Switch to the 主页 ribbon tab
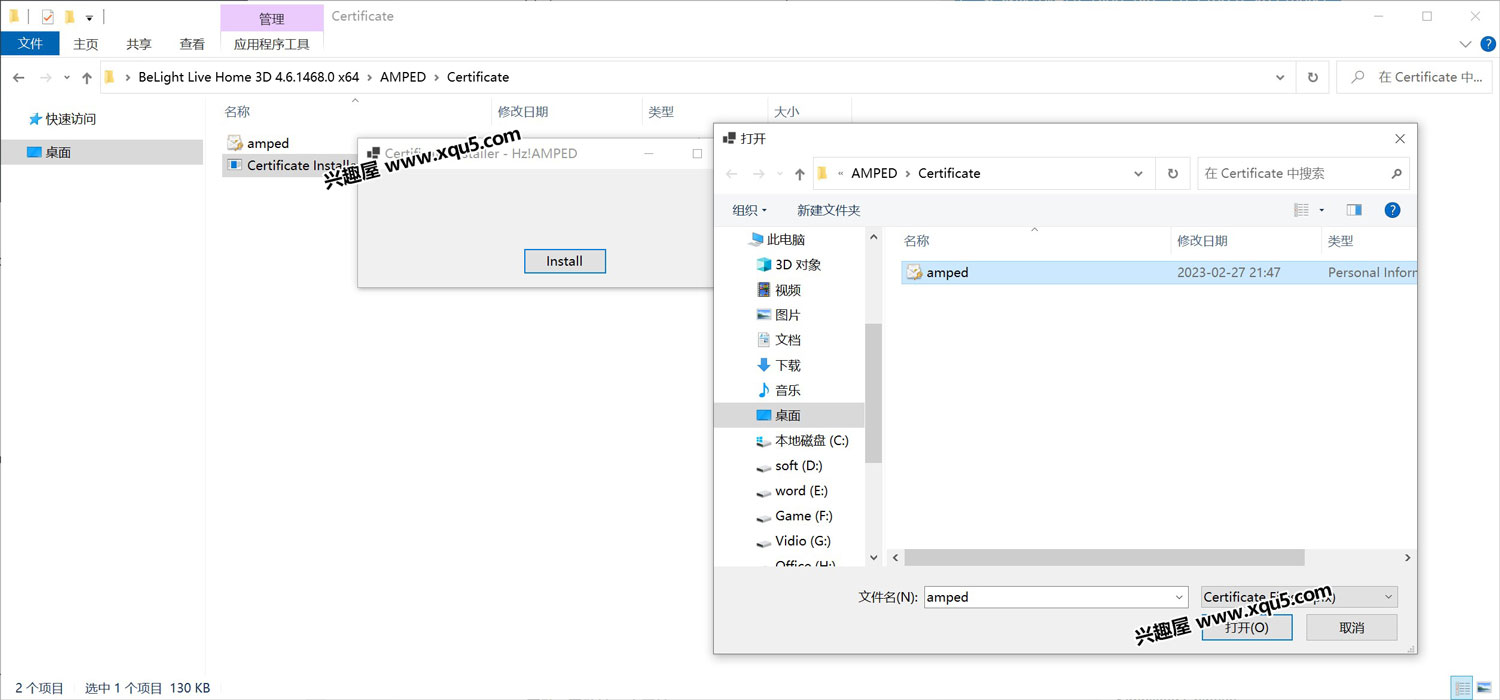This screenshot has height=700, width=1500. click(86, 44)
